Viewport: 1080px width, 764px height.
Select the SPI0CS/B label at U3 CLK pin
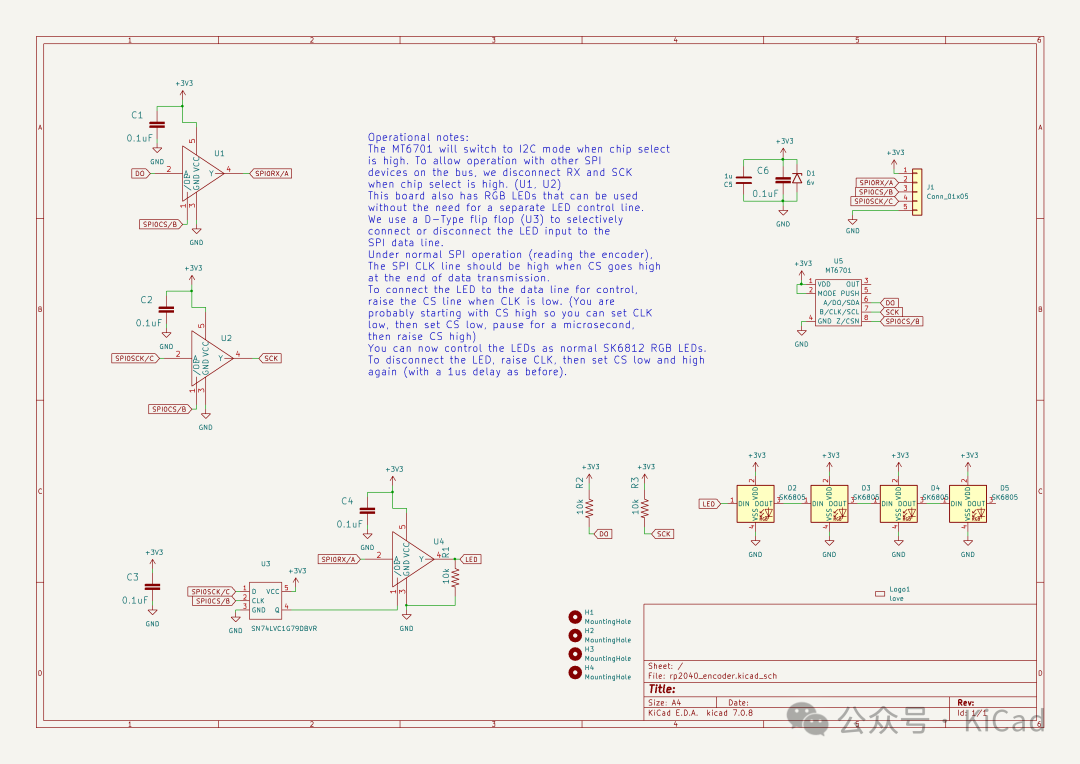pyautogui.click(x=214, y=601)
